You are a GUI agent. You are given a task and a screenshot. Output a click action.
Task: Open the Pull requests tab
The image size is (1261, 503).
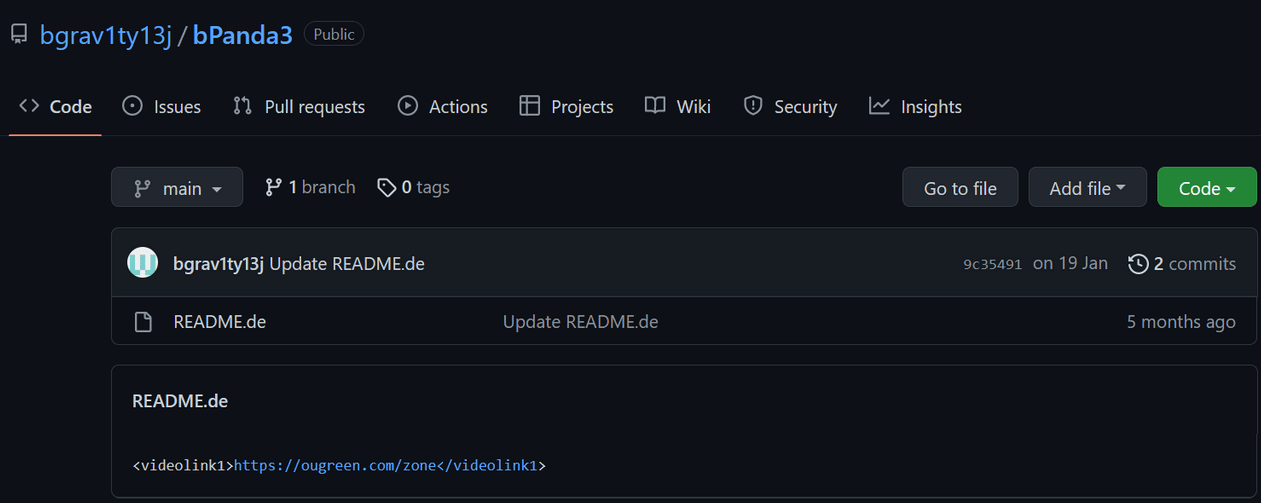point(299,107)
